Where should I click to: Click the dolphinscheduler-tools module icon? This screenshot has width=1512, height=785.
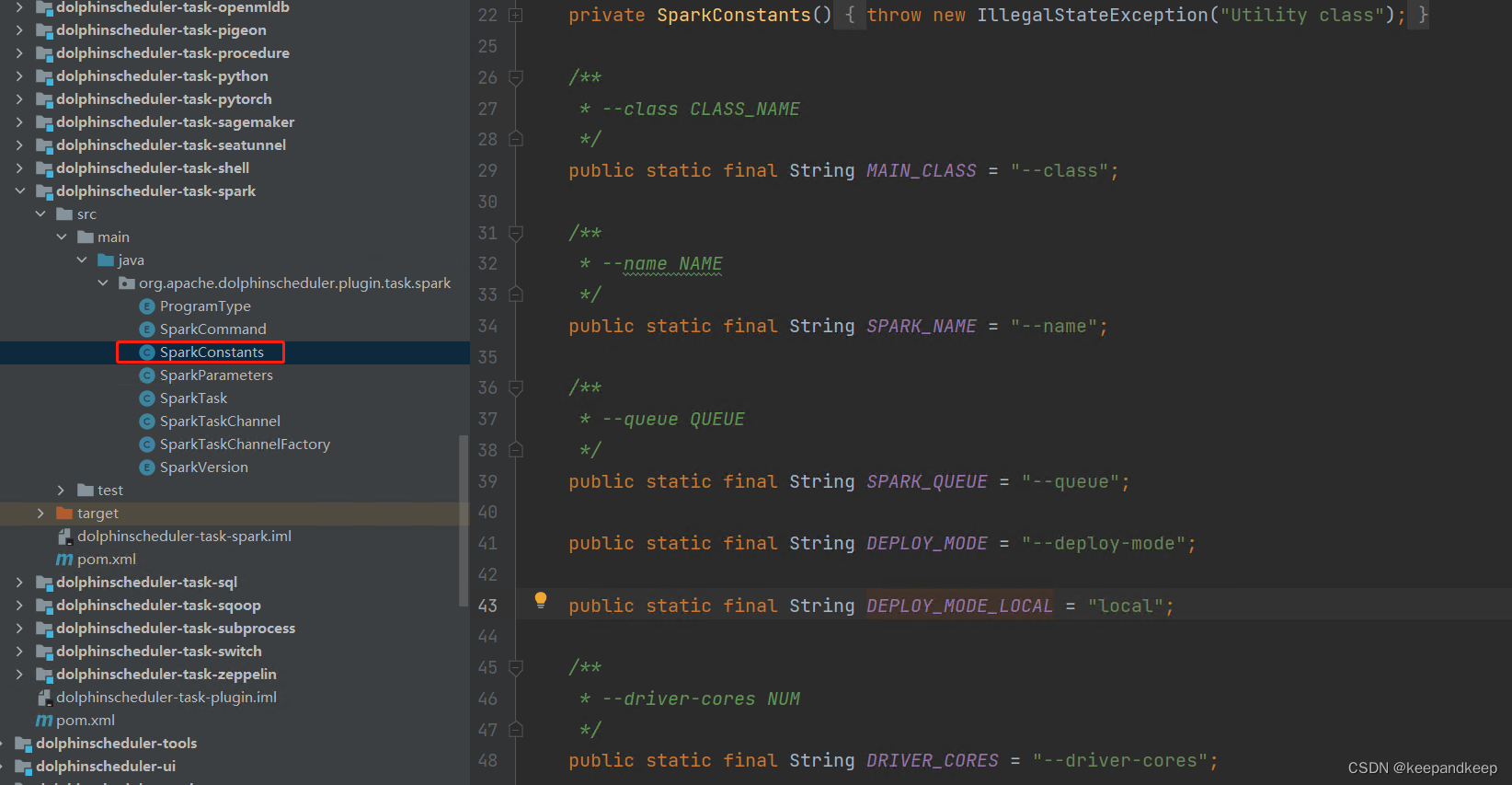click(x=23, y=744)
